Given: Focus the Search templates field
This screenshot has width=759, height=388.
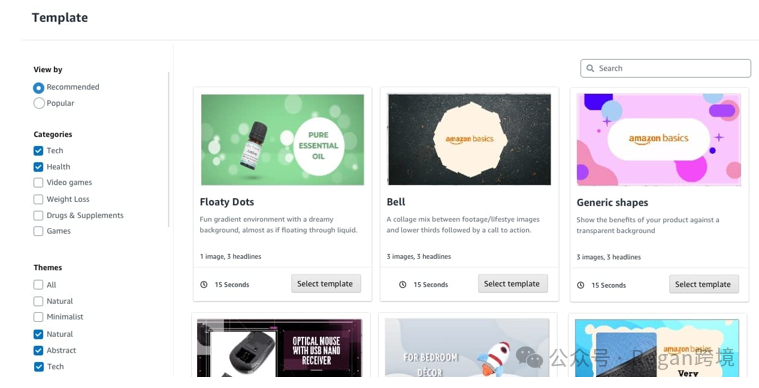Looking at the screenshot, I should (x=666, y=68).
